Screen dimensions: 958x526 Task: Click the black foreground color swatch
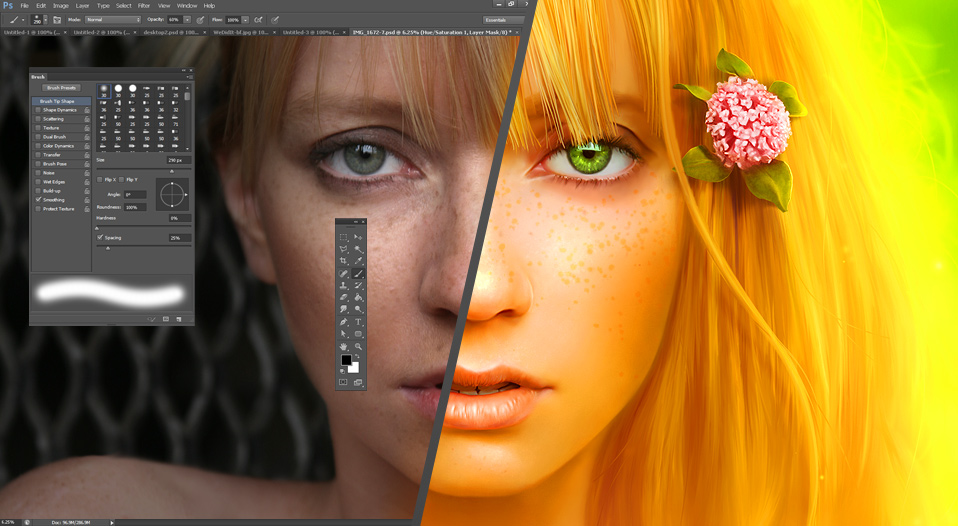pos(346,360)
